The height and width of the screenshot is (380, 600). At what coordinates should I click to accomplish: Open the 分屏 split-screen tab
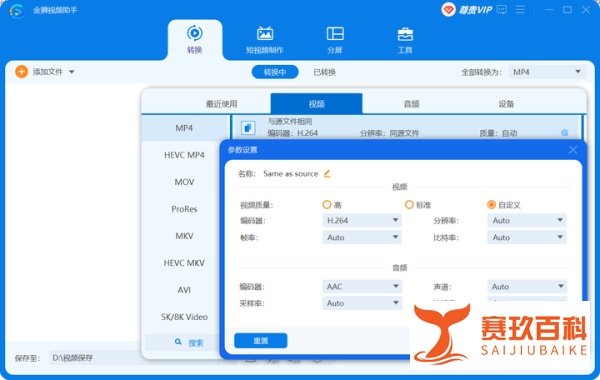(335, 40)
